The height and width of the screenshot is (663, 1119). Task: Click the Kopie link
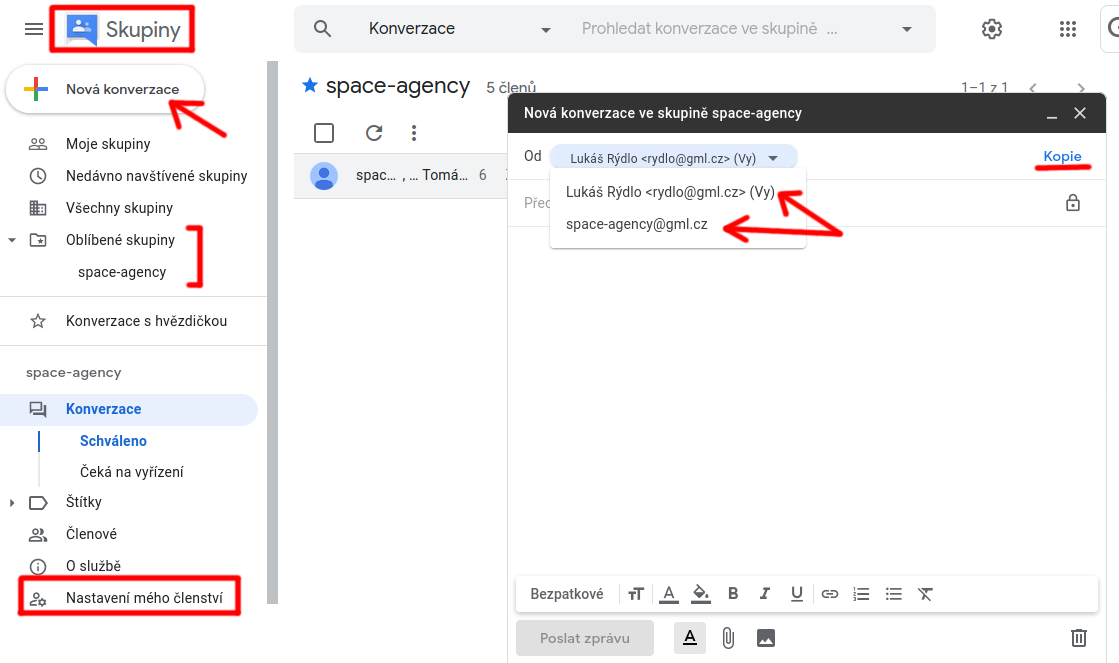pyautogui.click(x=1062, y=156)
